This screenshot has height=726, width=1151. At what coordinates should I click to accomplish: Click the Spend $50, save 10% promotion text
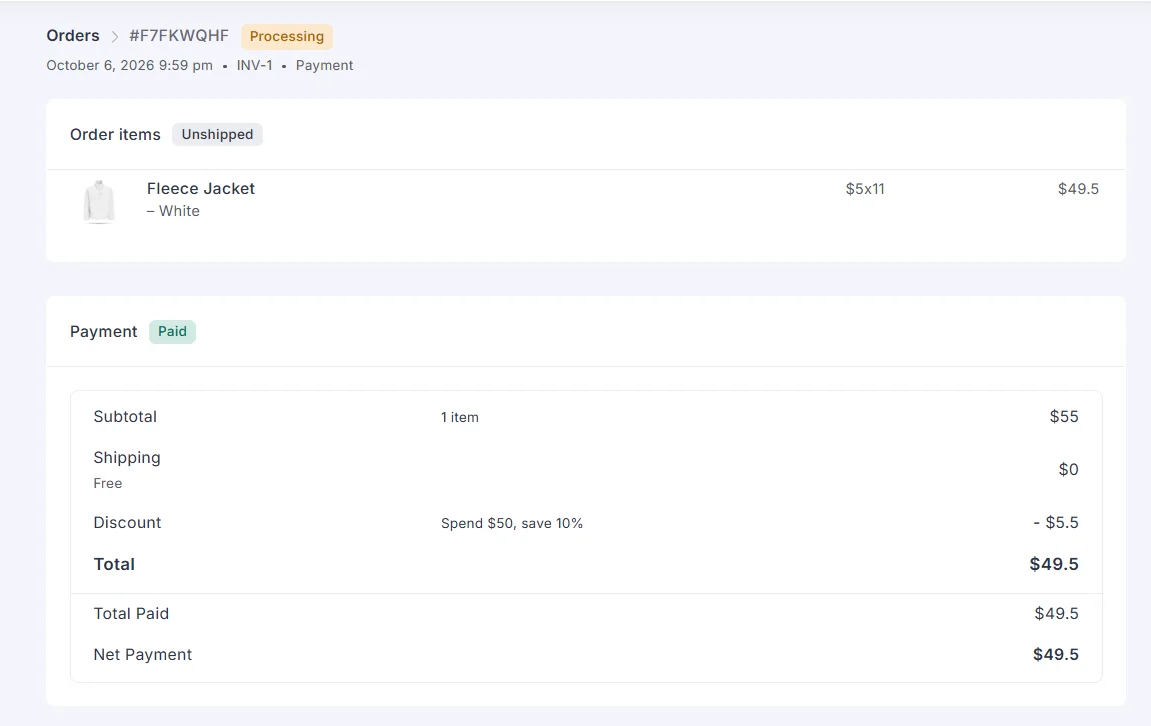[x=512, y=523]
